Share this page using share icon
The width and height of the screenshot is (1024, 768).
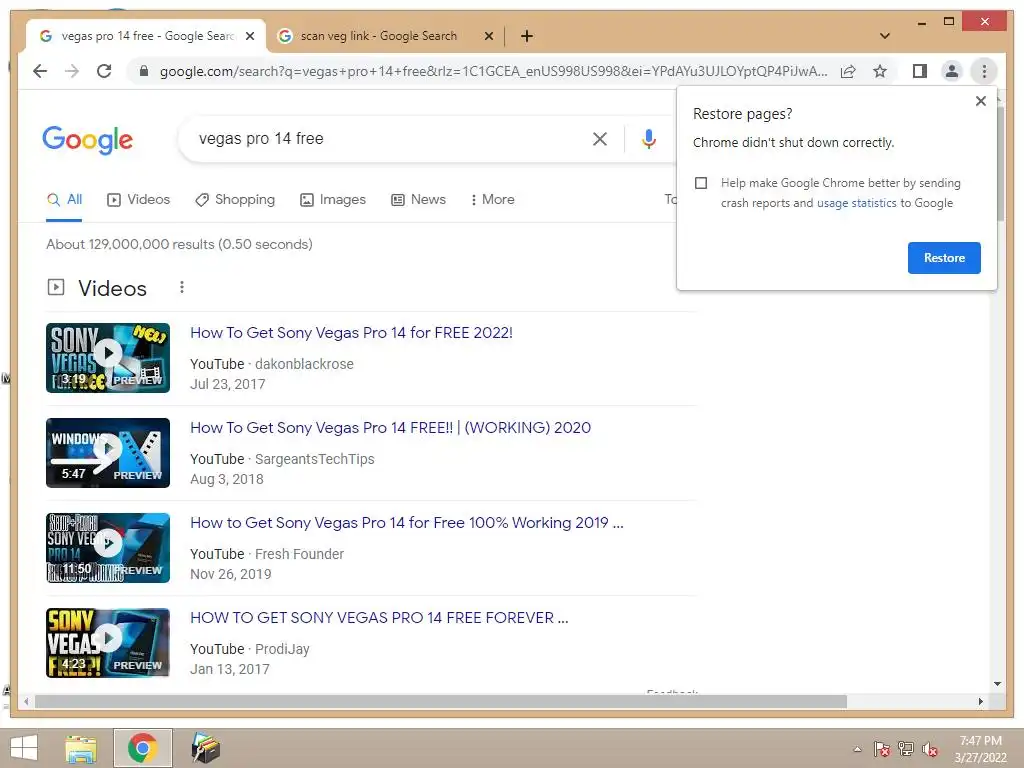click(x=848, y=71)
